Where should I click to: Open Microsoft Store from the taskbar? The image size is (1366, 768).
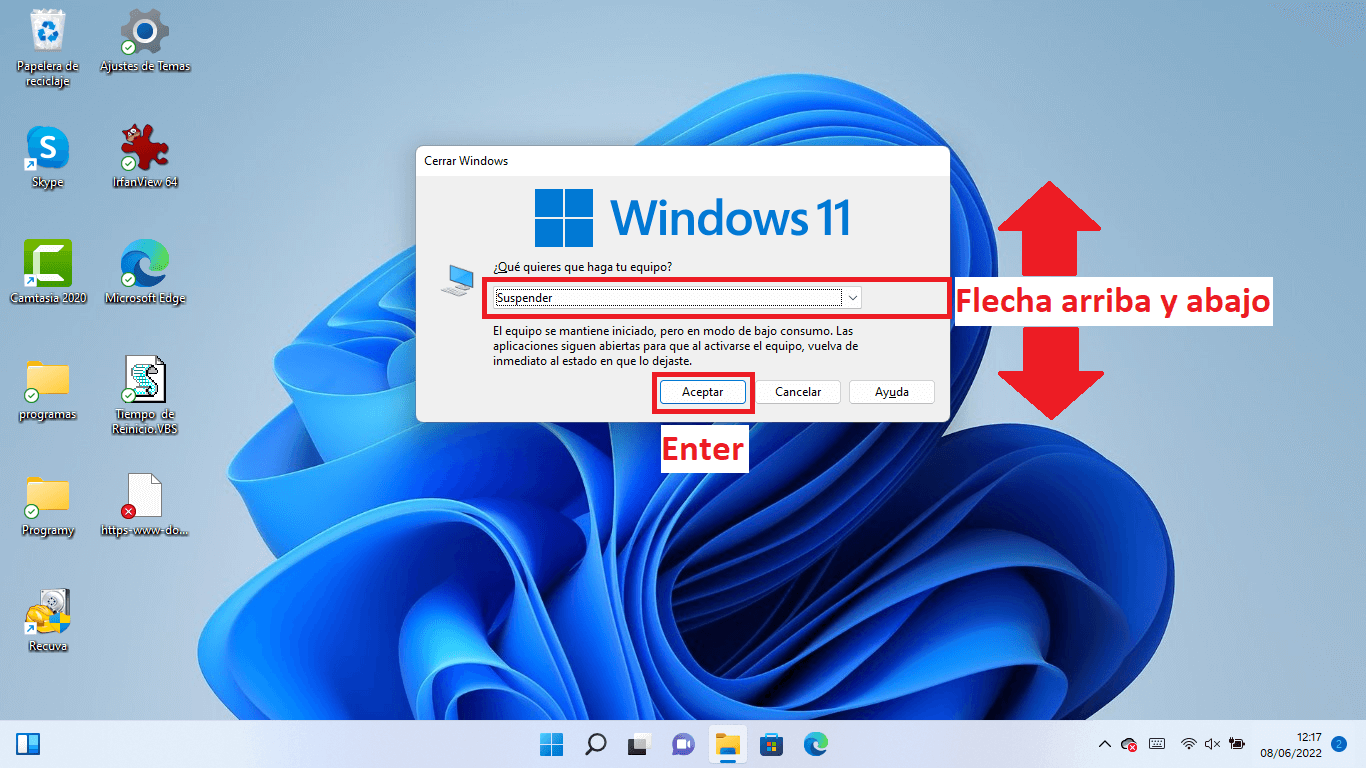[x=771, y=744]
